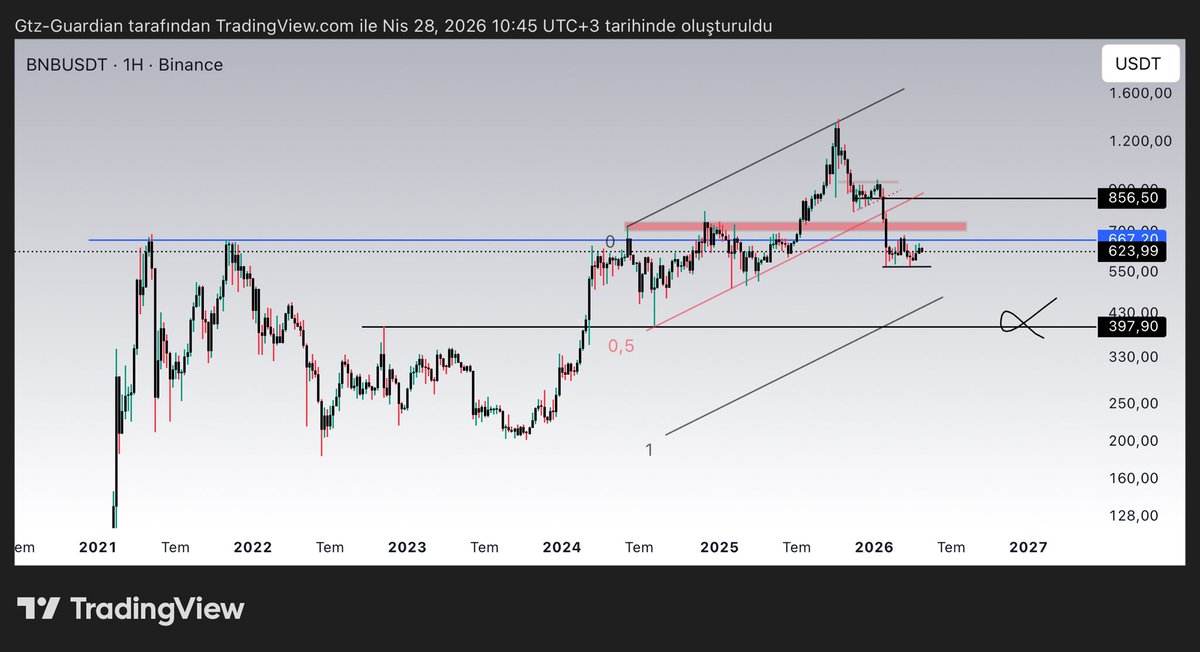Image resolution: width=1200 pixels, height=652 pixels.
Task: Click the 430,00 price axis value
Action: pos(1134,312)
